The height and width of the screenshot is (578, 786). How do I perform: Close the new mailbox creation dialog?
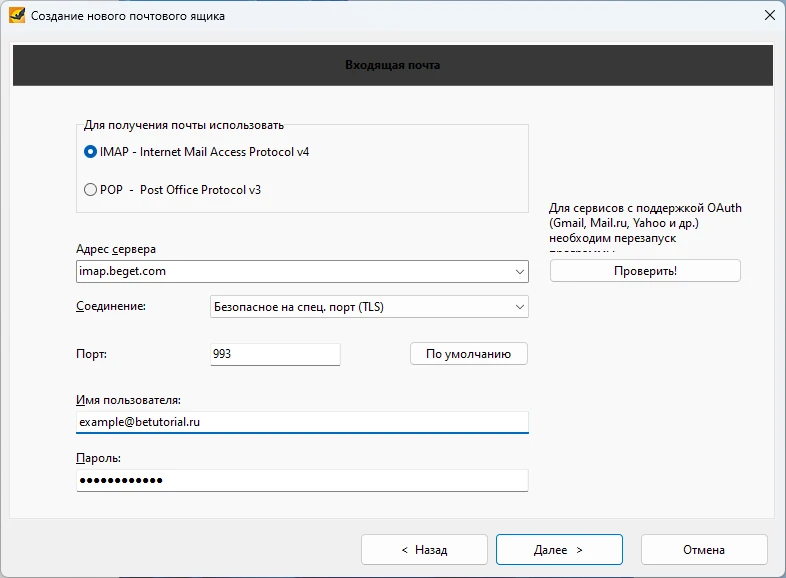pos(769,16)
